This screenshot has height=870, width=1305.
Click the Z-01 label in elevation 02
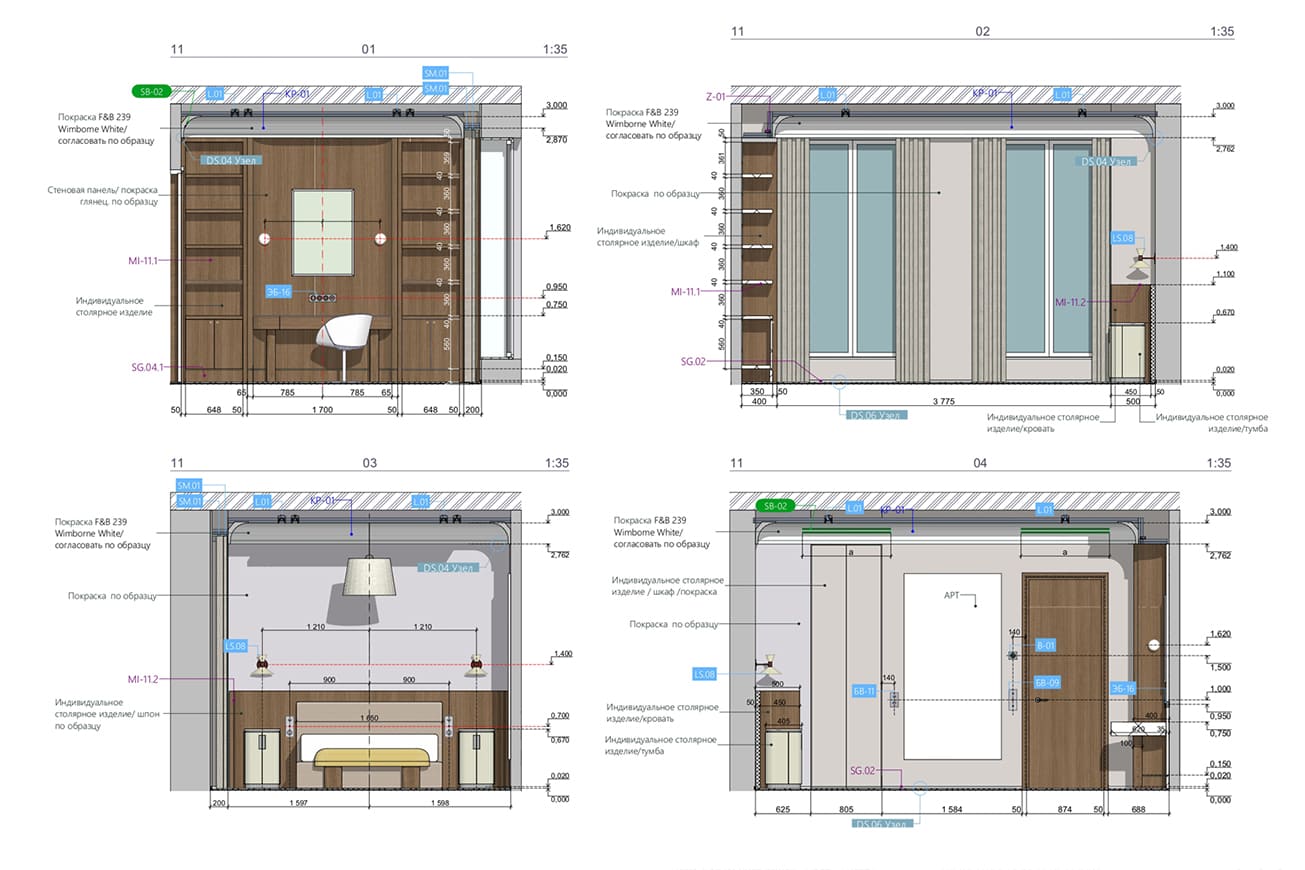[716, 97]
